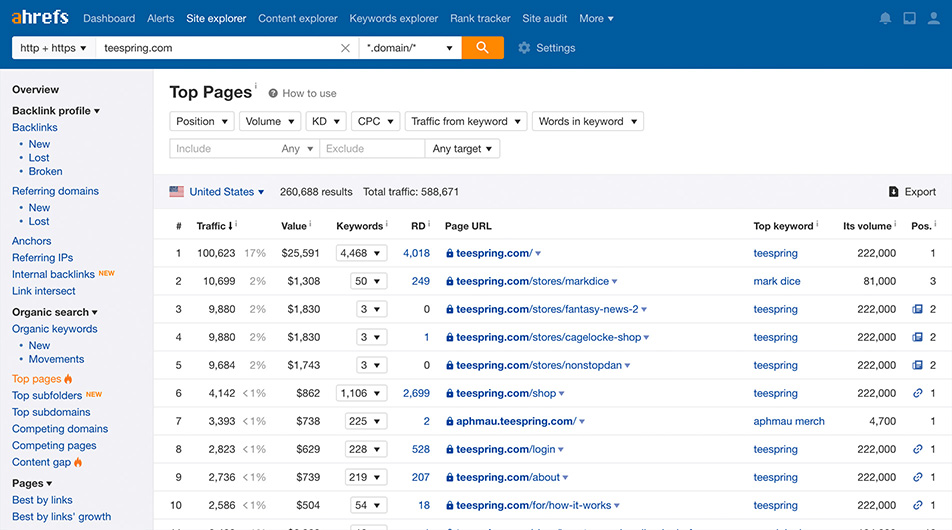Open the Traffic from keyword filter
Screen dimensions: 952x530
pos(465,121)
